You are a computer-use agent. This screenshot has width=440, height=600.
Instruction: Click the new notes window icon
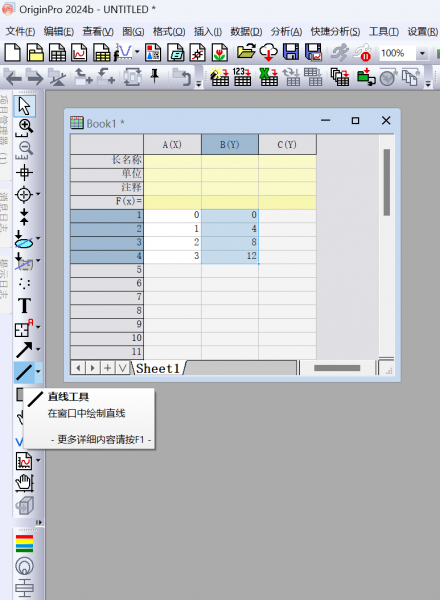[x=175, y=53]
